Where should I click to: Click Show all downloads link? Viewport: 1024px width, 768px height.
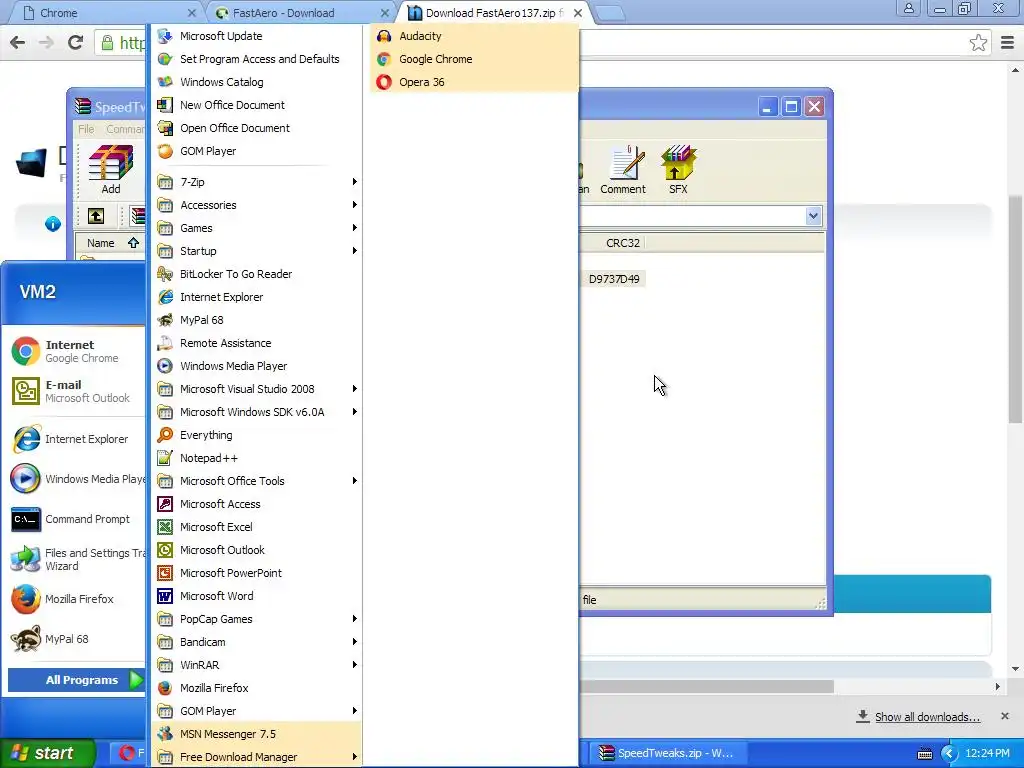[927, 717]
